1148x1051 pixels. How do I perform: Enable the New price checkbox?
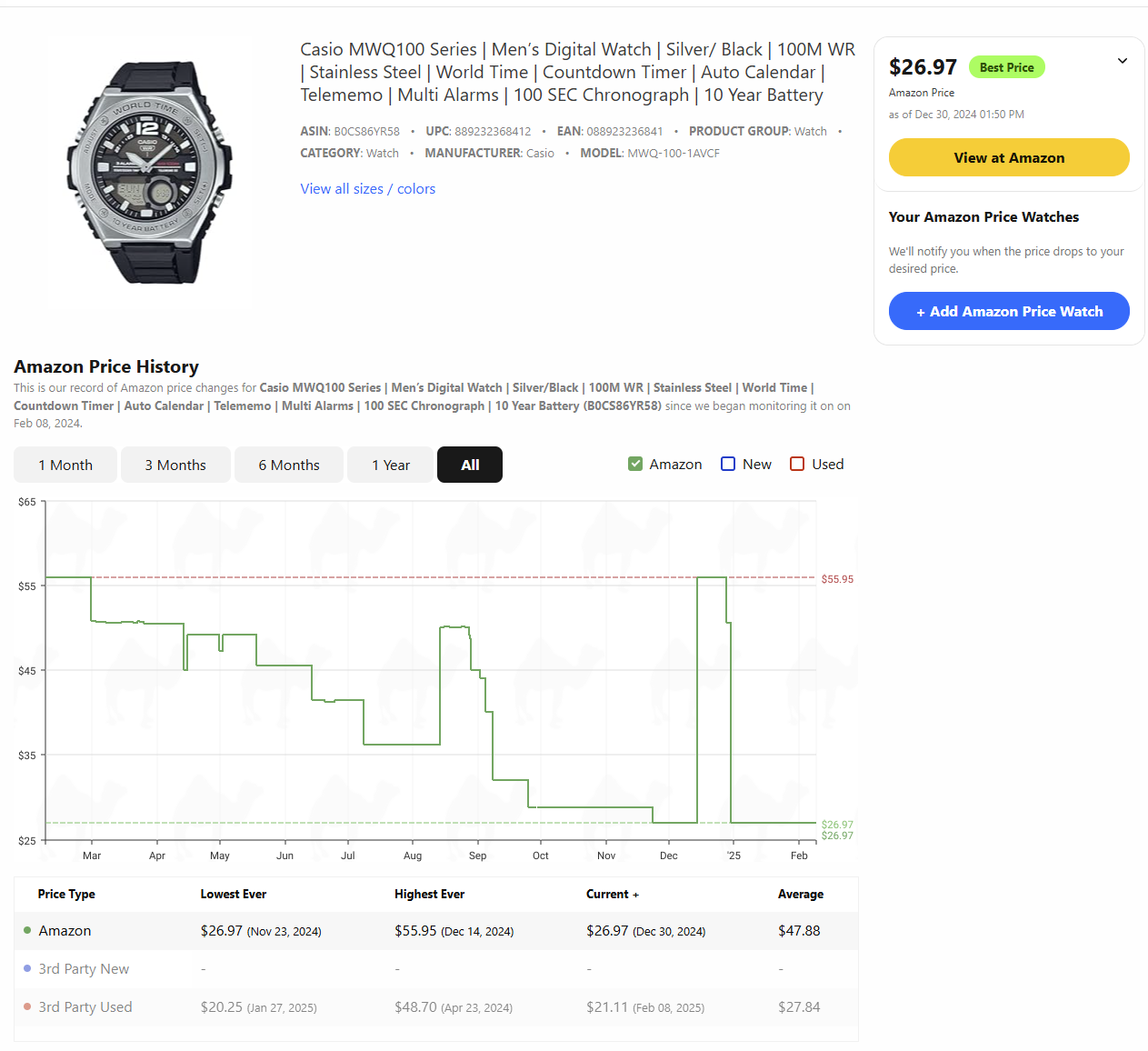click(x=728, y=464)
